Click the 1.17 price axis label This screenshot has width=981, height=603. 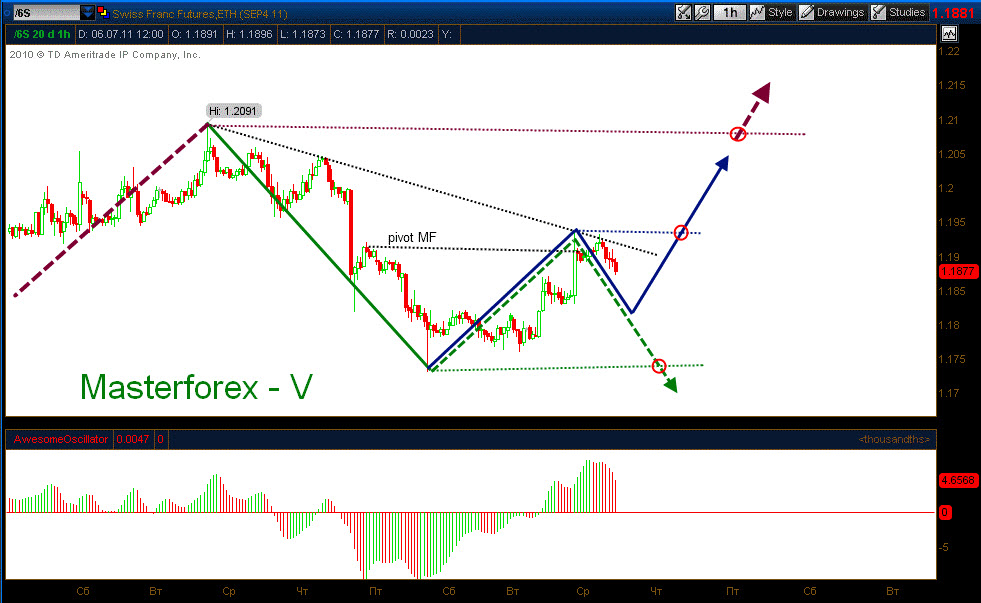tap(948, 393)
